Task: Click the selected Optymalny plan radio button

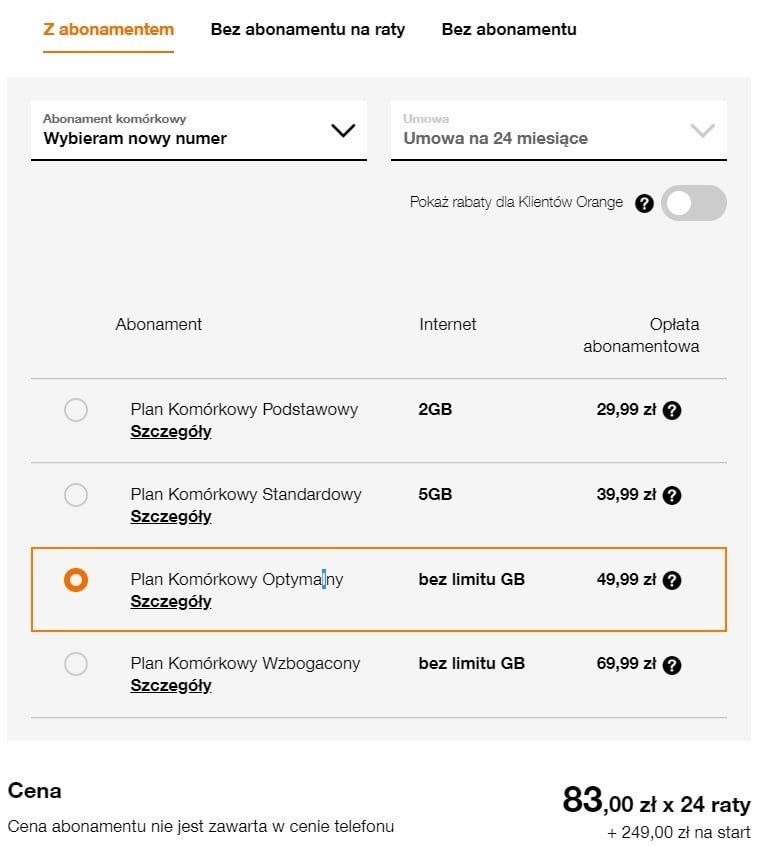Action: click(76, 580)
